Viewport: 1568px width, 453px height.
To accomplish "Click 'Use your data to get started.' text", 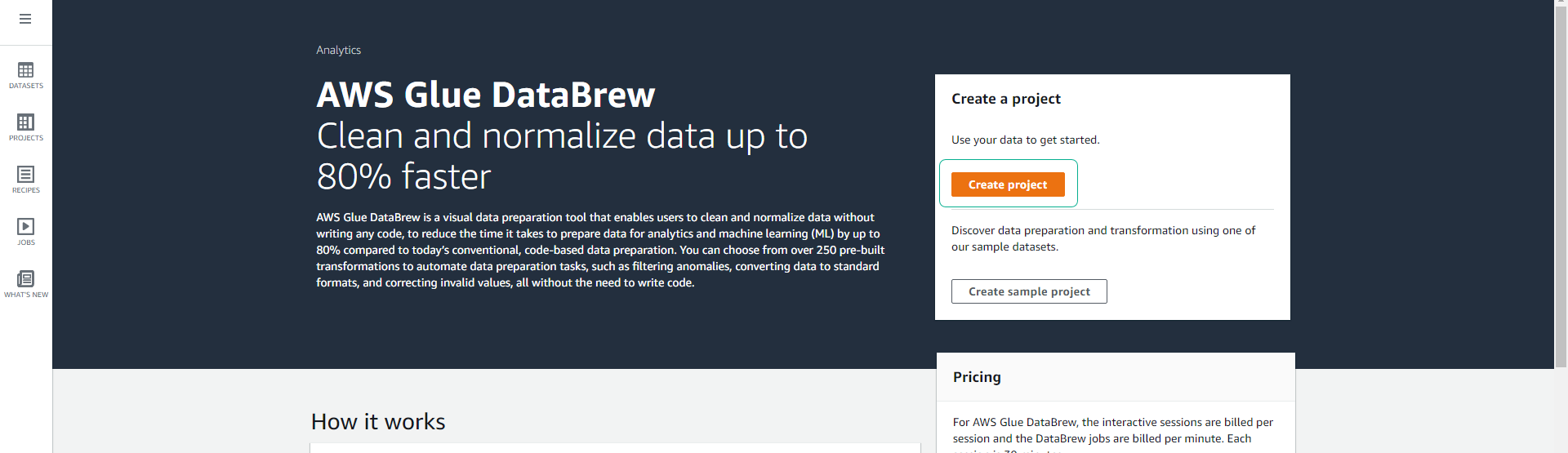I will click(x=1026, y=140).
